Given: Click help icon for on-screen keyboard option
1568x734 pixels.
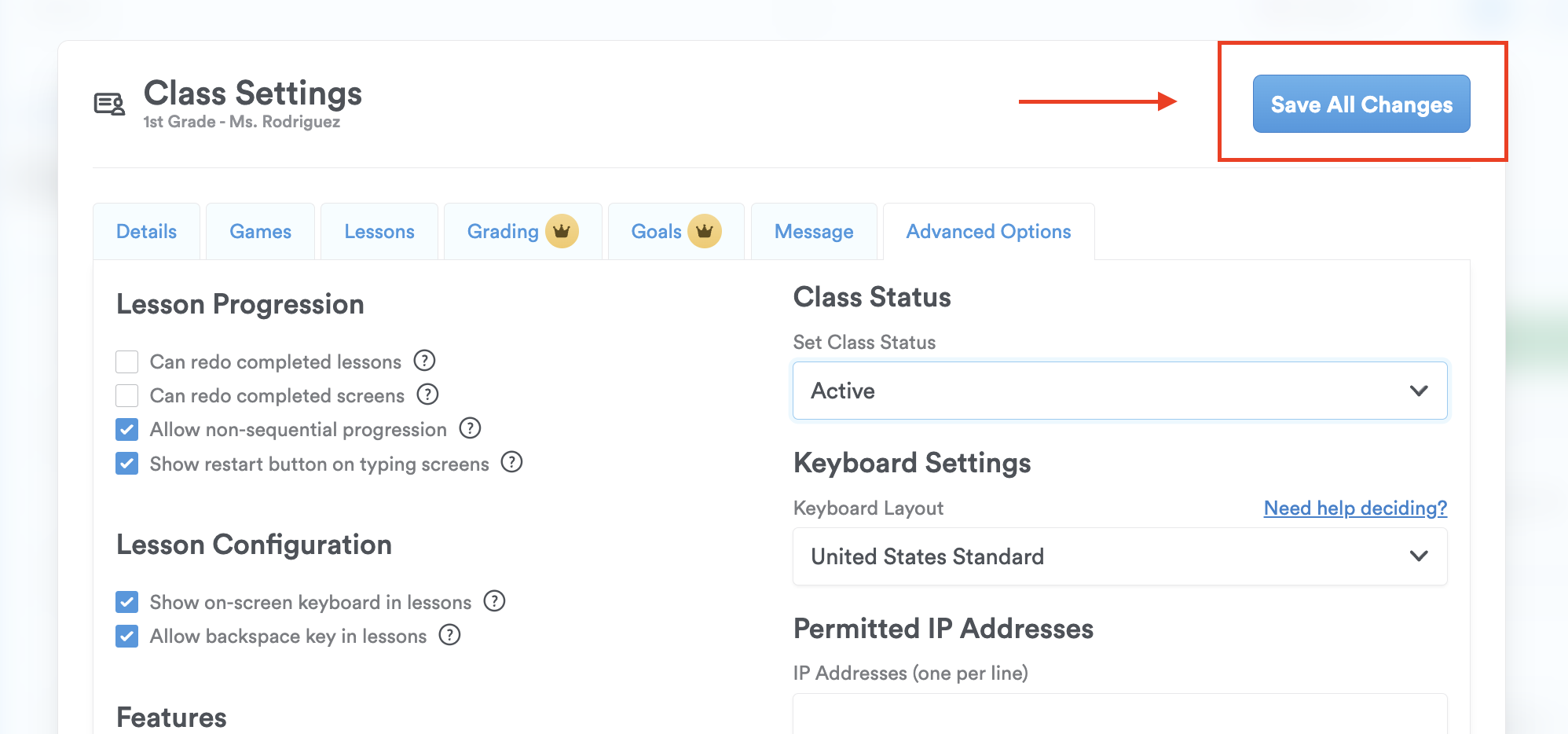Looking at the screenshot, I should pyautogui.click(x=494, y=601).
